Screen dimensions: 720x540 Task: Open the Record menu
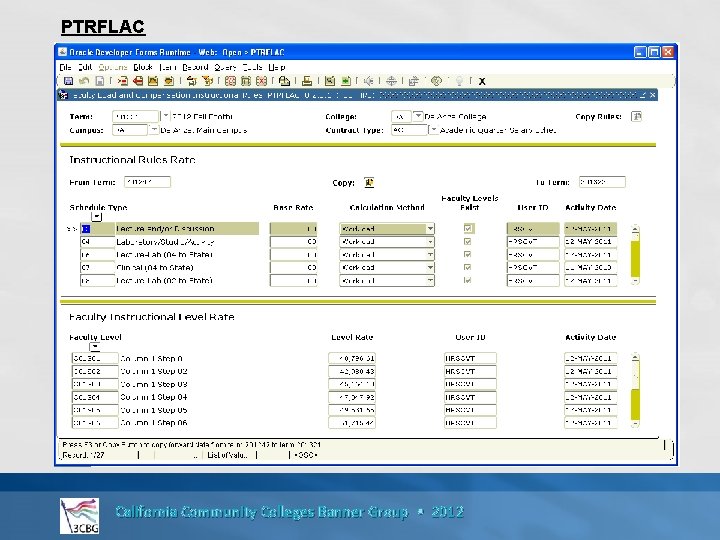point(195,67)
